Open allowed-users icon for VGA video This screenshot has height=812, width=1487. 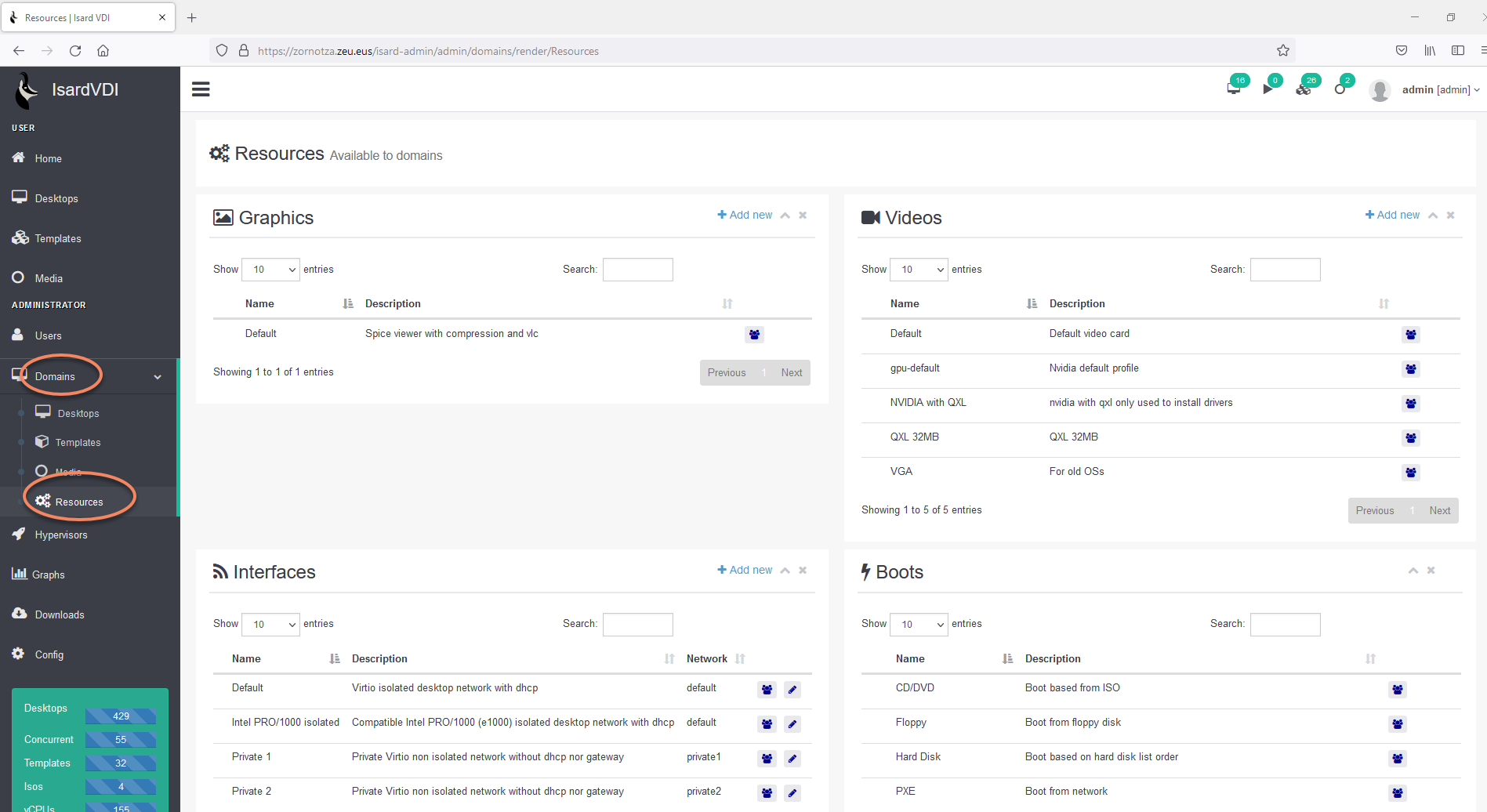[x=1411, y=473]
